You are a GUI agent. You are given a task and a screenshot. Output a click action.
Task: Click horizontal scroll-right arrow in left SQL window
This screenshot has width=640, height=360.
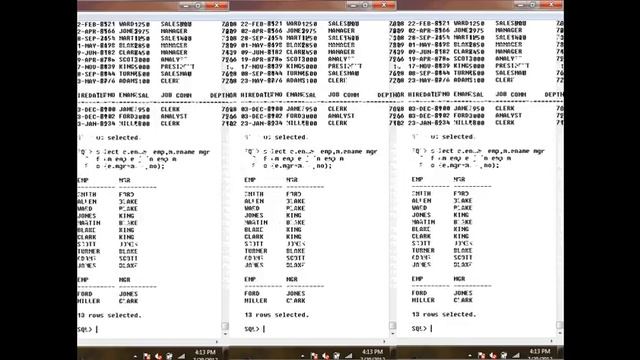pyautogui.click(x=217, y=342)
